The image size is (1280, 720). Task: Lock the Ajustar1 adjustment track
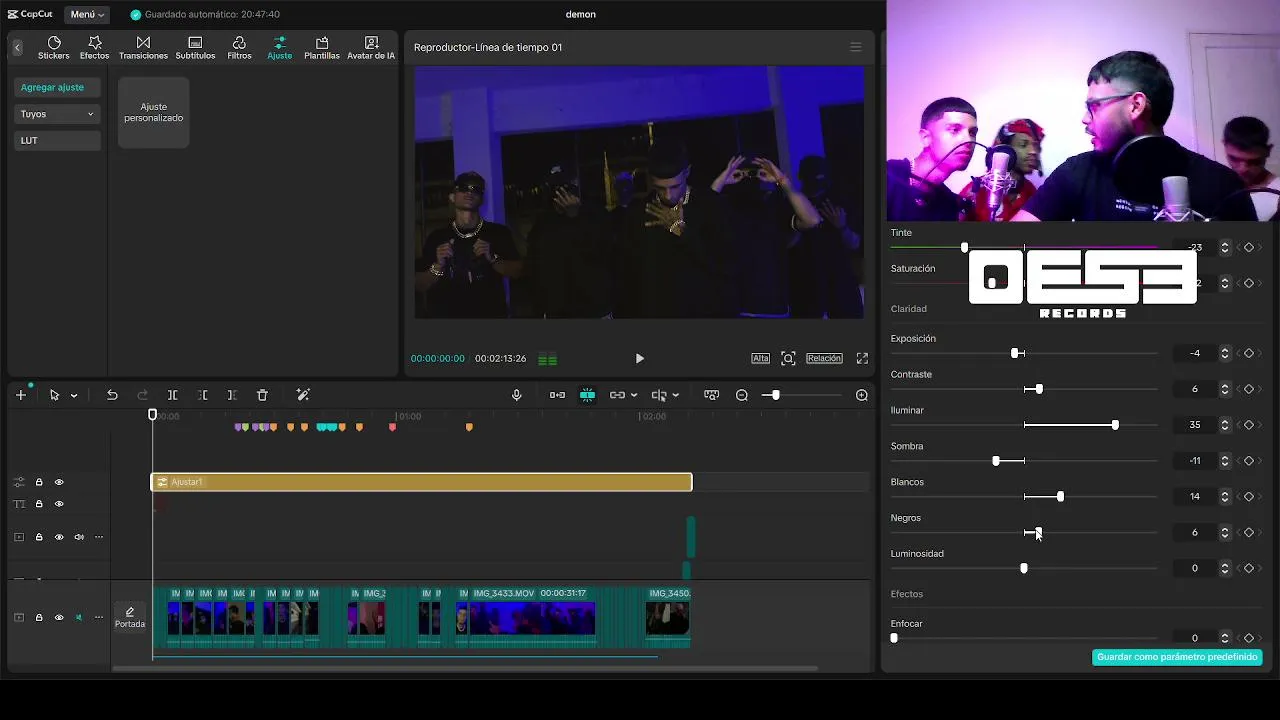pyautogui.click(x=39, y=482)
